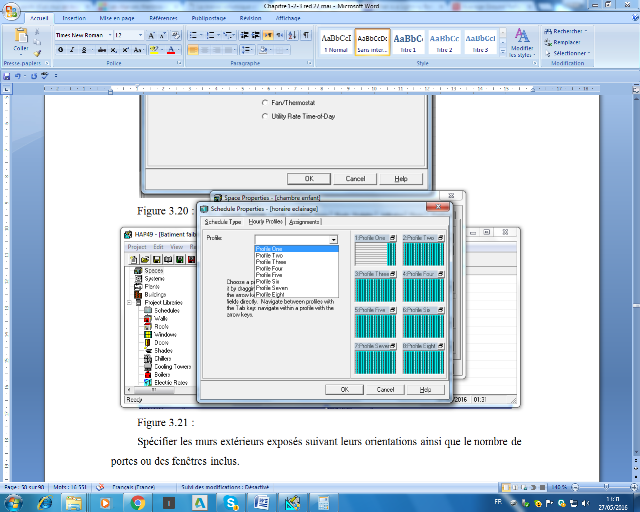Click Cancel in Schedule Properties dialog
The height and width of the screenshot is (512, 640).
(x=386, y=389)
